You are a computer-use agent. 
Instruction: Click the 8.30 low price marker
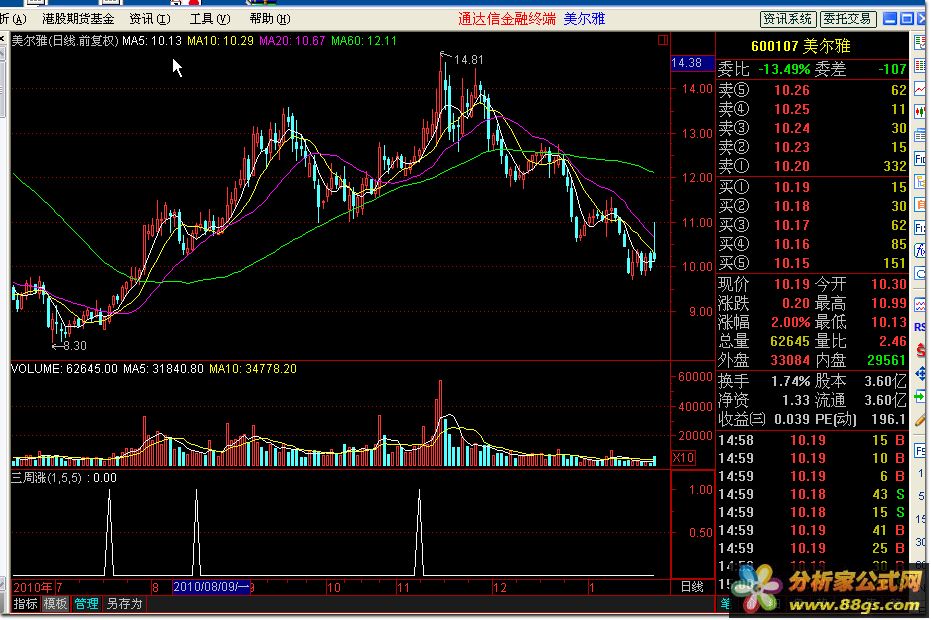[x=75, y=346]
